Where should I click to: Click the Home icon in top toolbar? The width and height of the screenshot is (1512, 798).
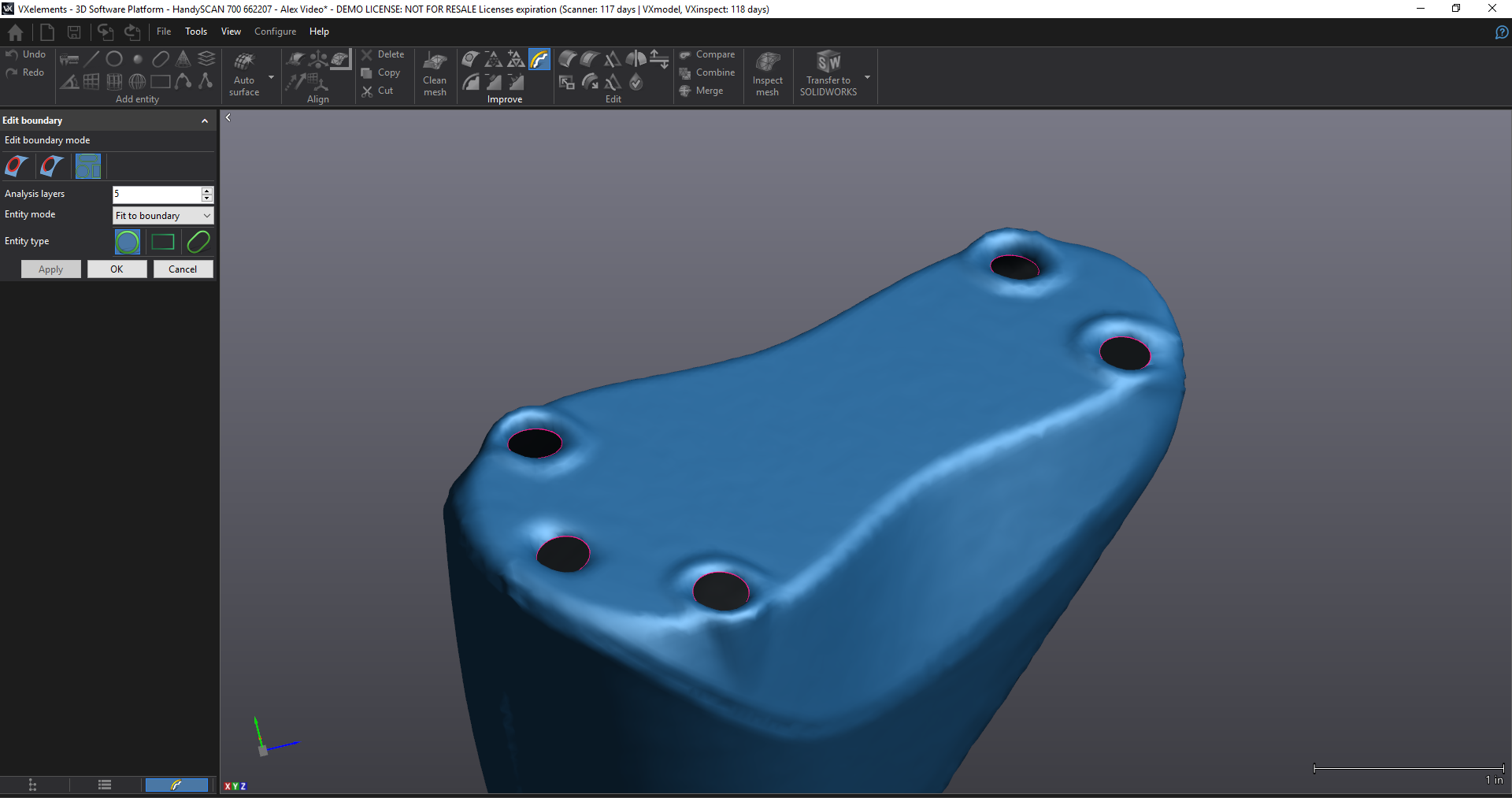tap(15, 32)
